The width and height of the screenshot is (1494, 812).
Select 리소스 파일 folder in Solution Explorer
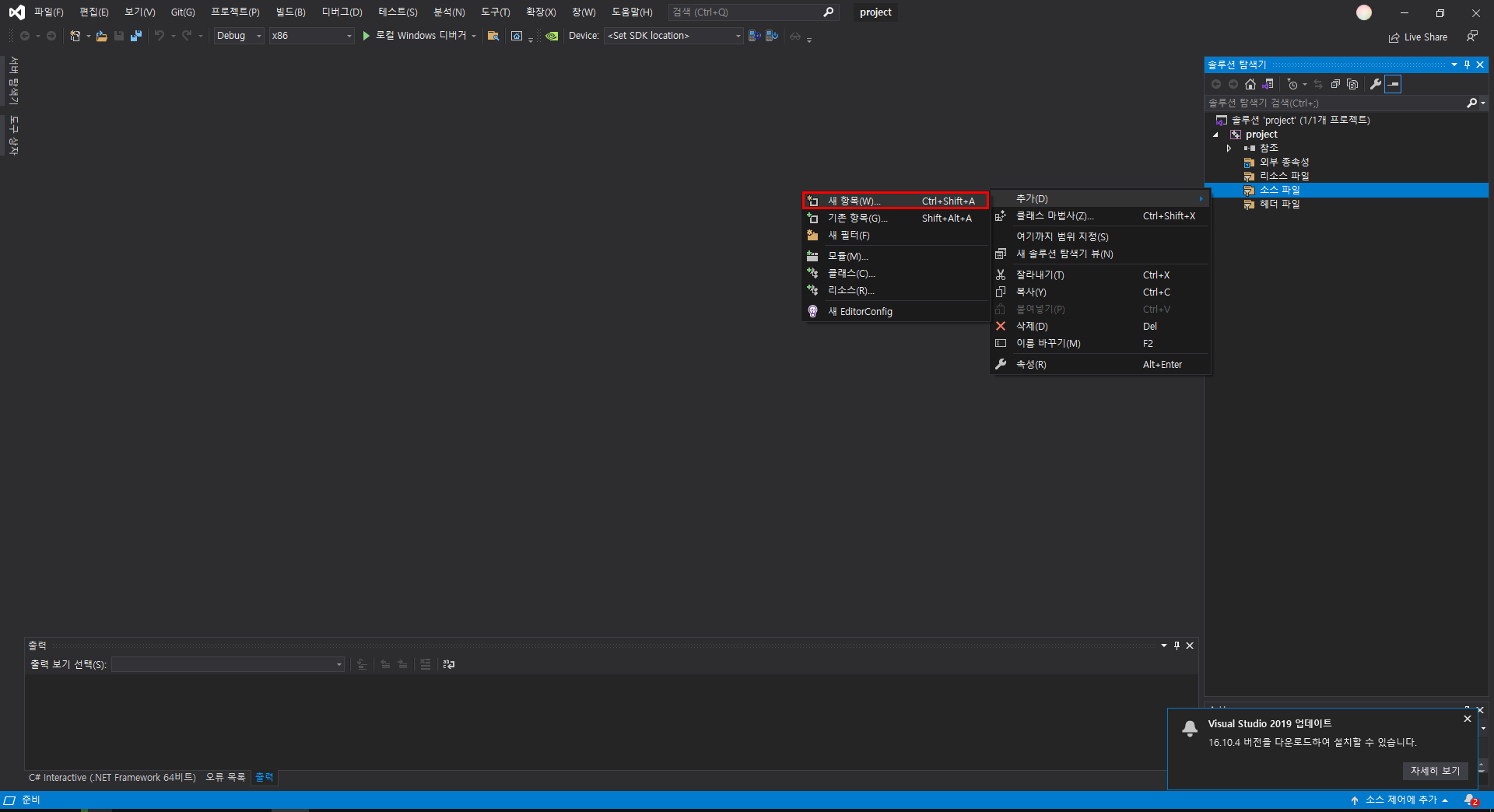pos(1285,177)
